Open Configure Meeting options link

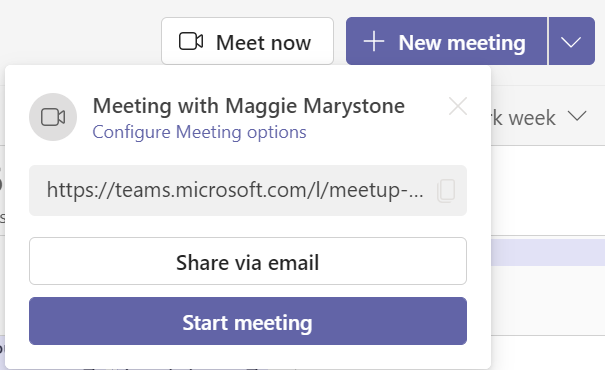point(199,132)
